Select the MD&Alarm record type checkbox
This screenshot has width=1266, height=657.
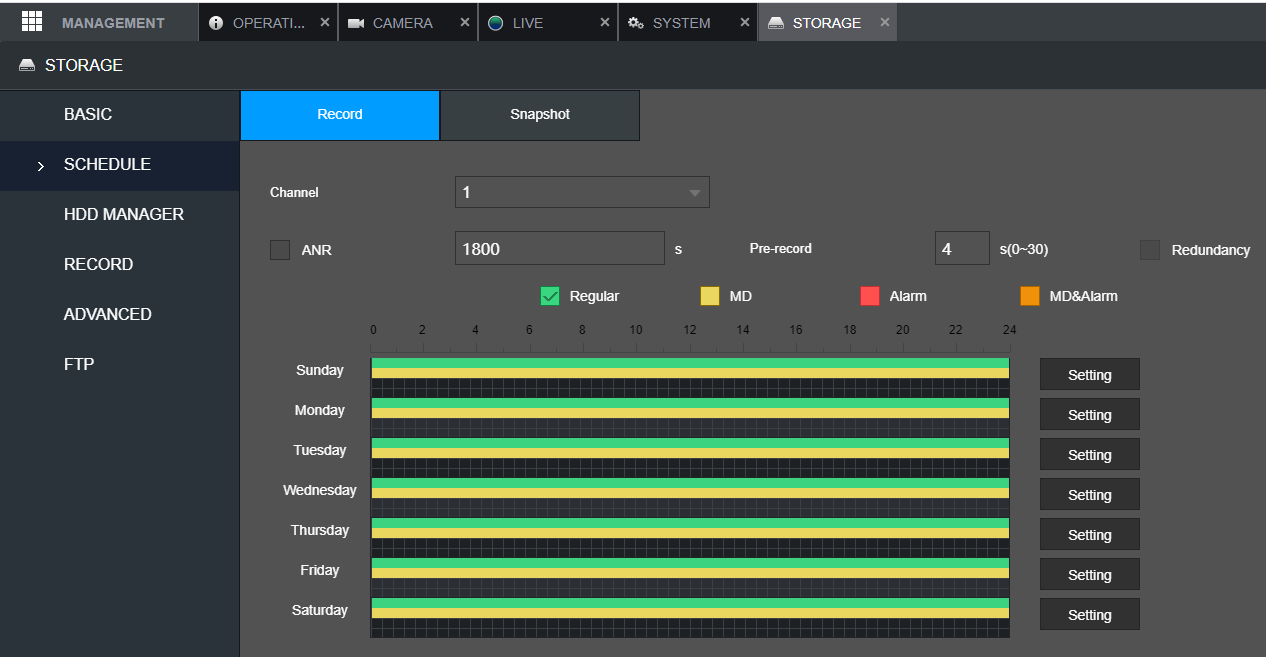(1030, 296)
